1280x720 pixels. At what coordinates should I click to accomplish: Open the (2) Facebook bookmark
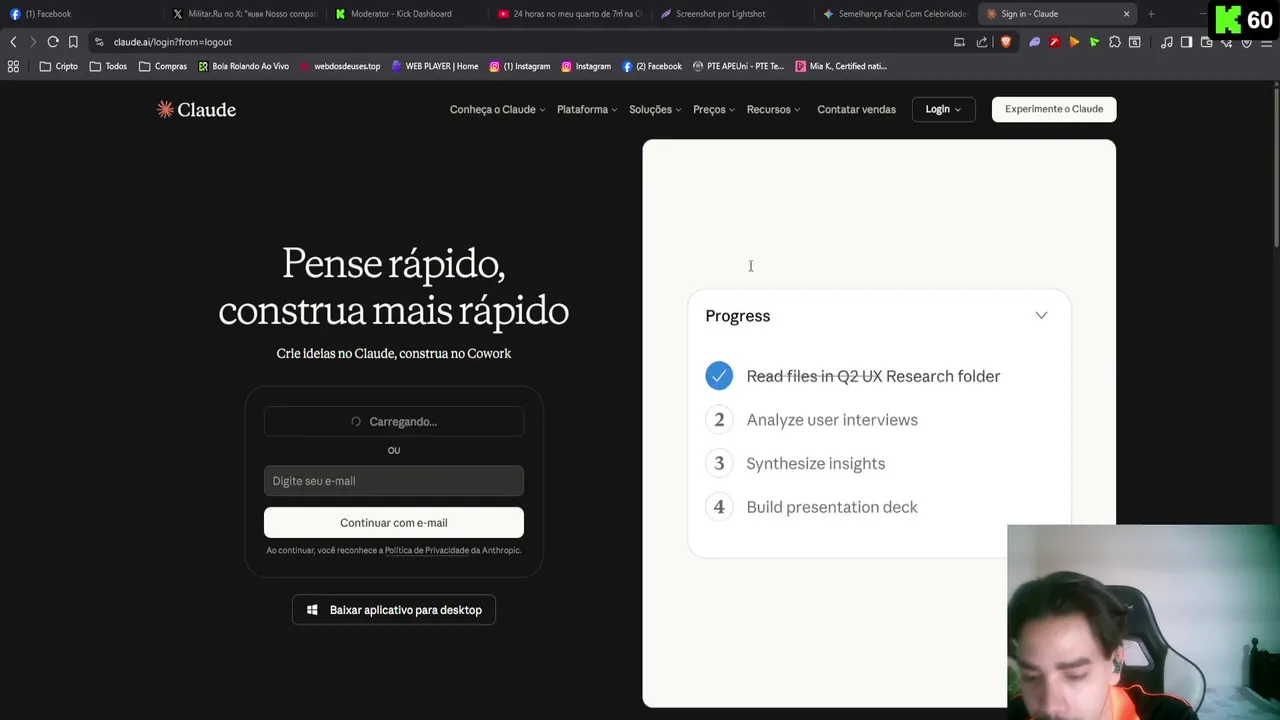click(652, 66)
